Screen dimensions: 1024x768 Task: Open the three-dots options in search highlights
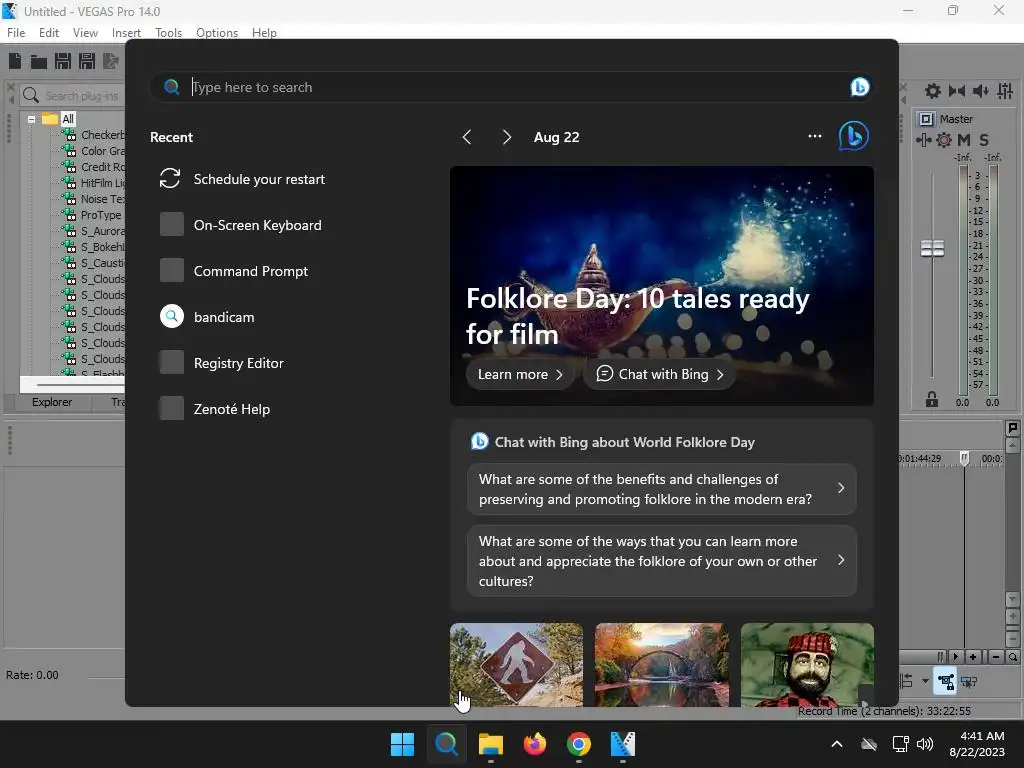click(814, 136)
